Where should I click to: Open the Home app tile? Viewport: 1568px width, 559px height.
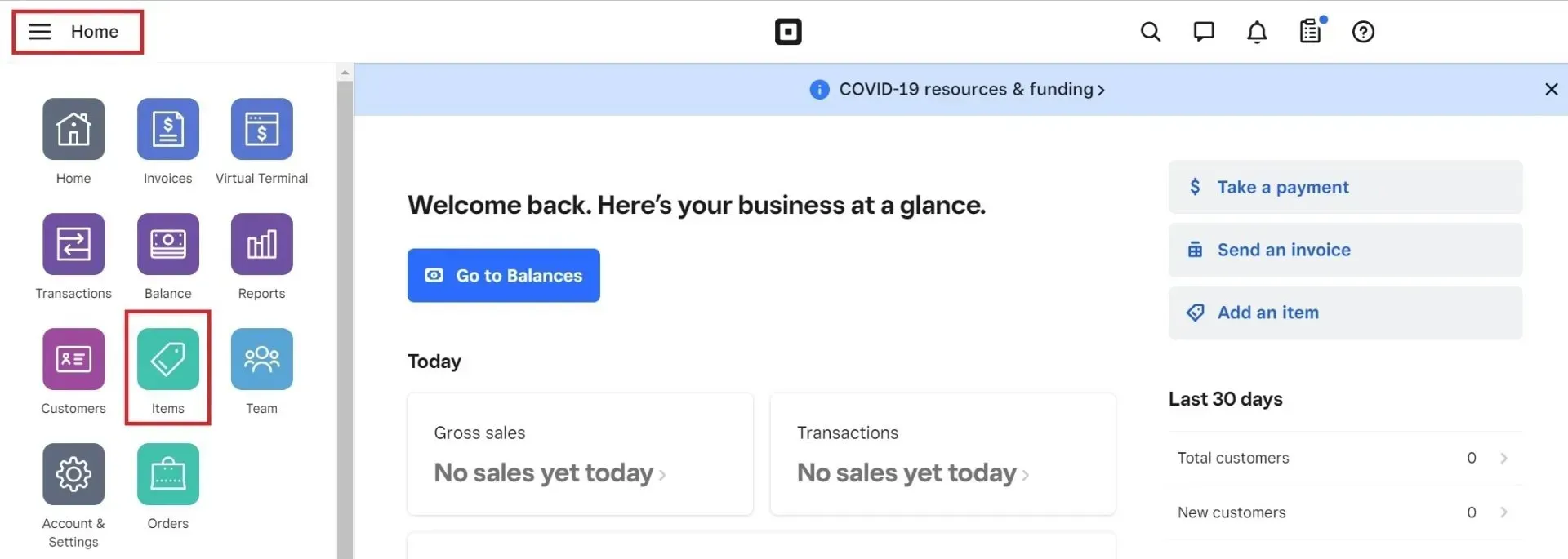click(x=73, y=129)
